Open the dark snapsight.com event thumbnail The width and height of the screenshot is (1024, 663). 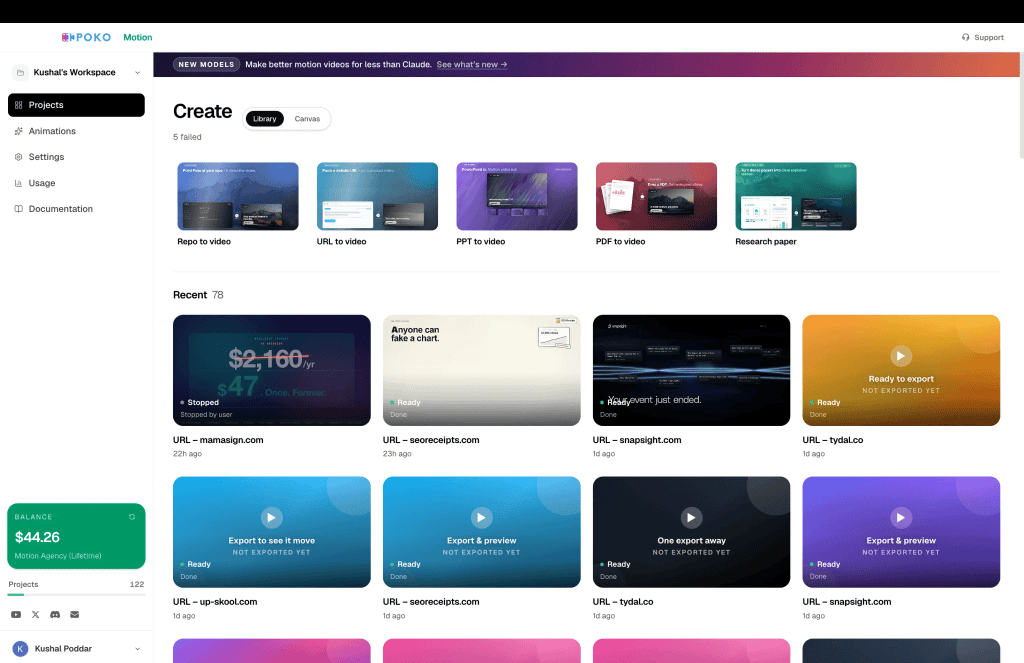pos(691,370)
